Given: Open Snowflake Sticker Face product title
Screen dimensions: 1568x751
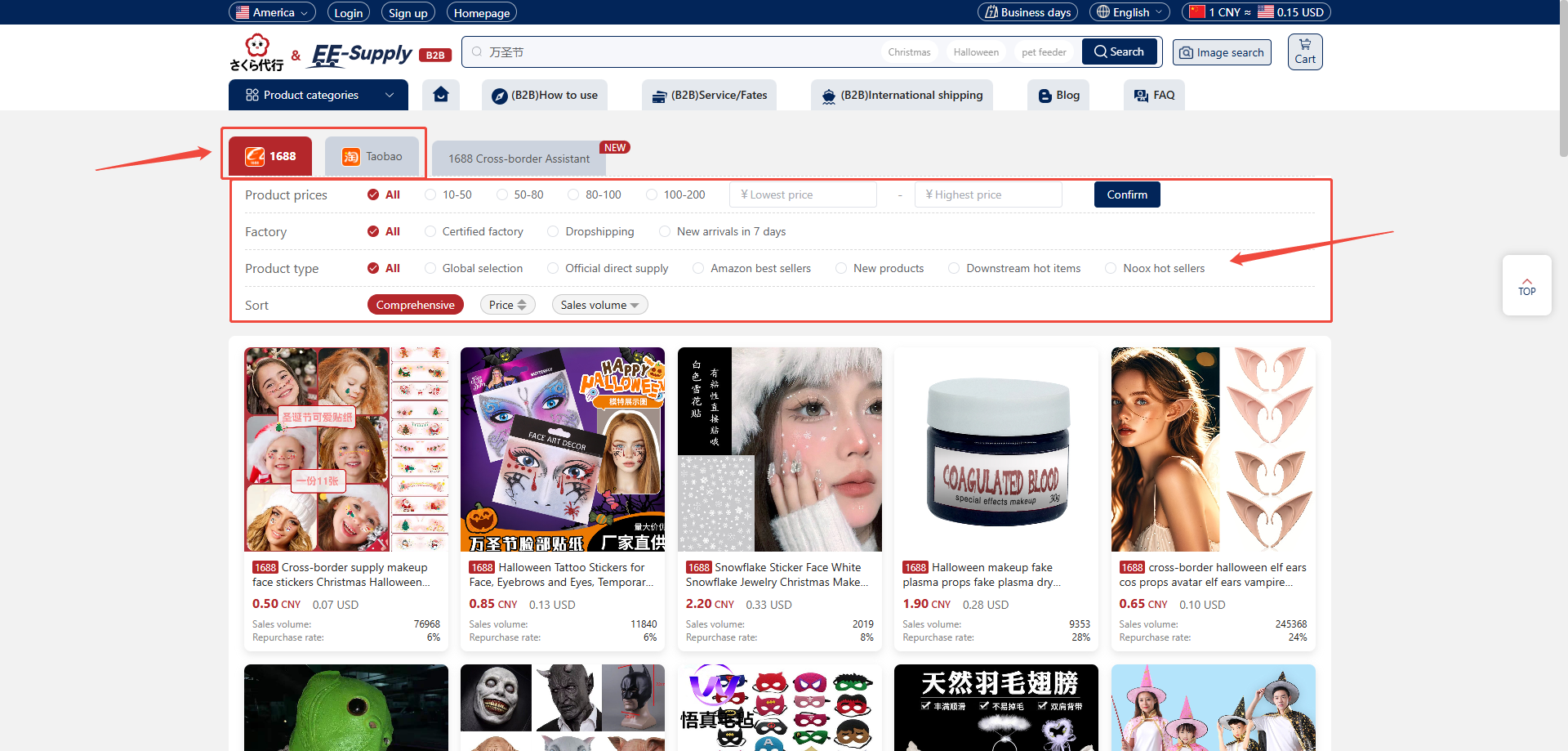Looking at the screenshot, I should coord(779,574).
